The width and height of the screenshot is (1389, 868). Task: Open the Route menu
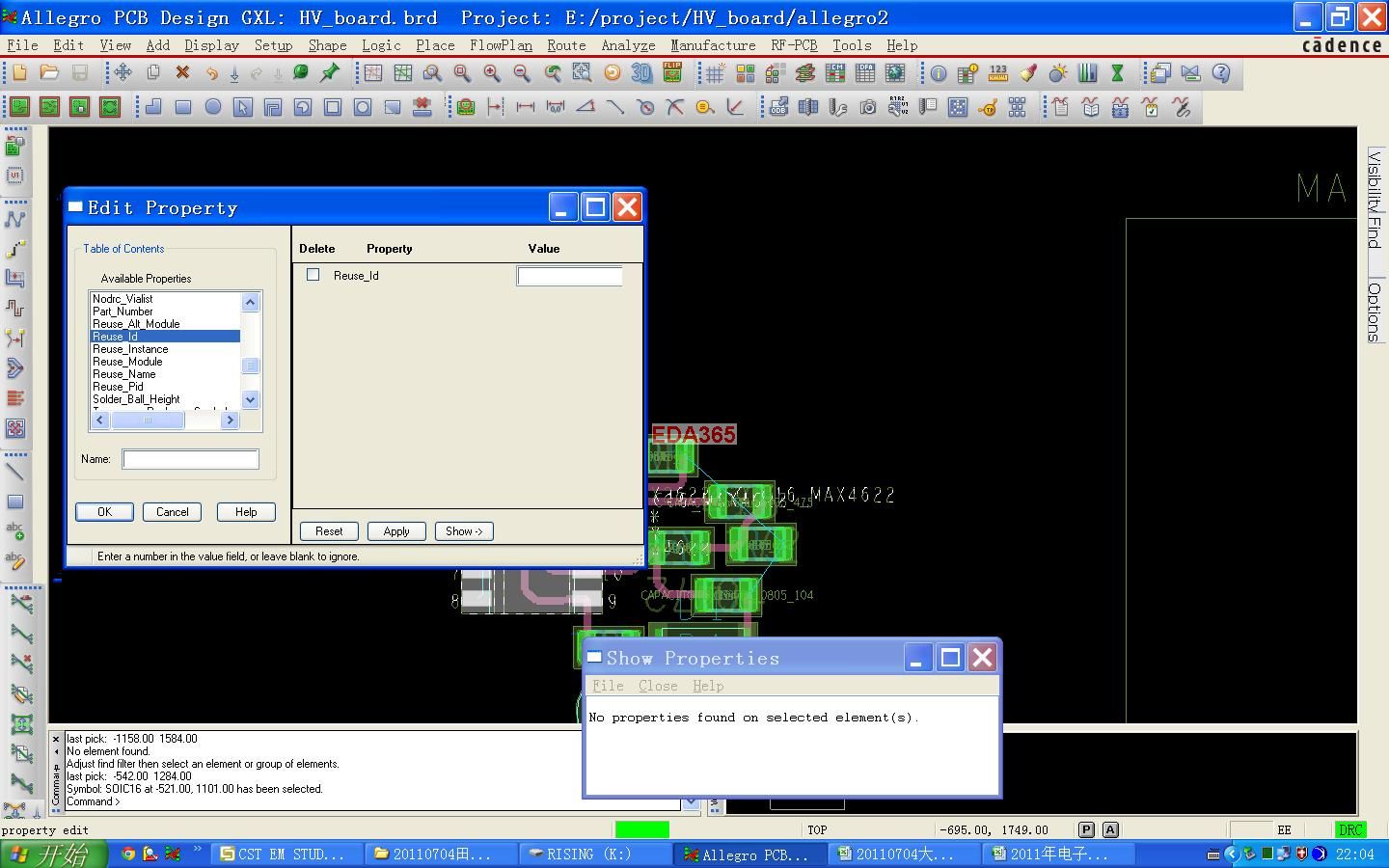point(566,45)
